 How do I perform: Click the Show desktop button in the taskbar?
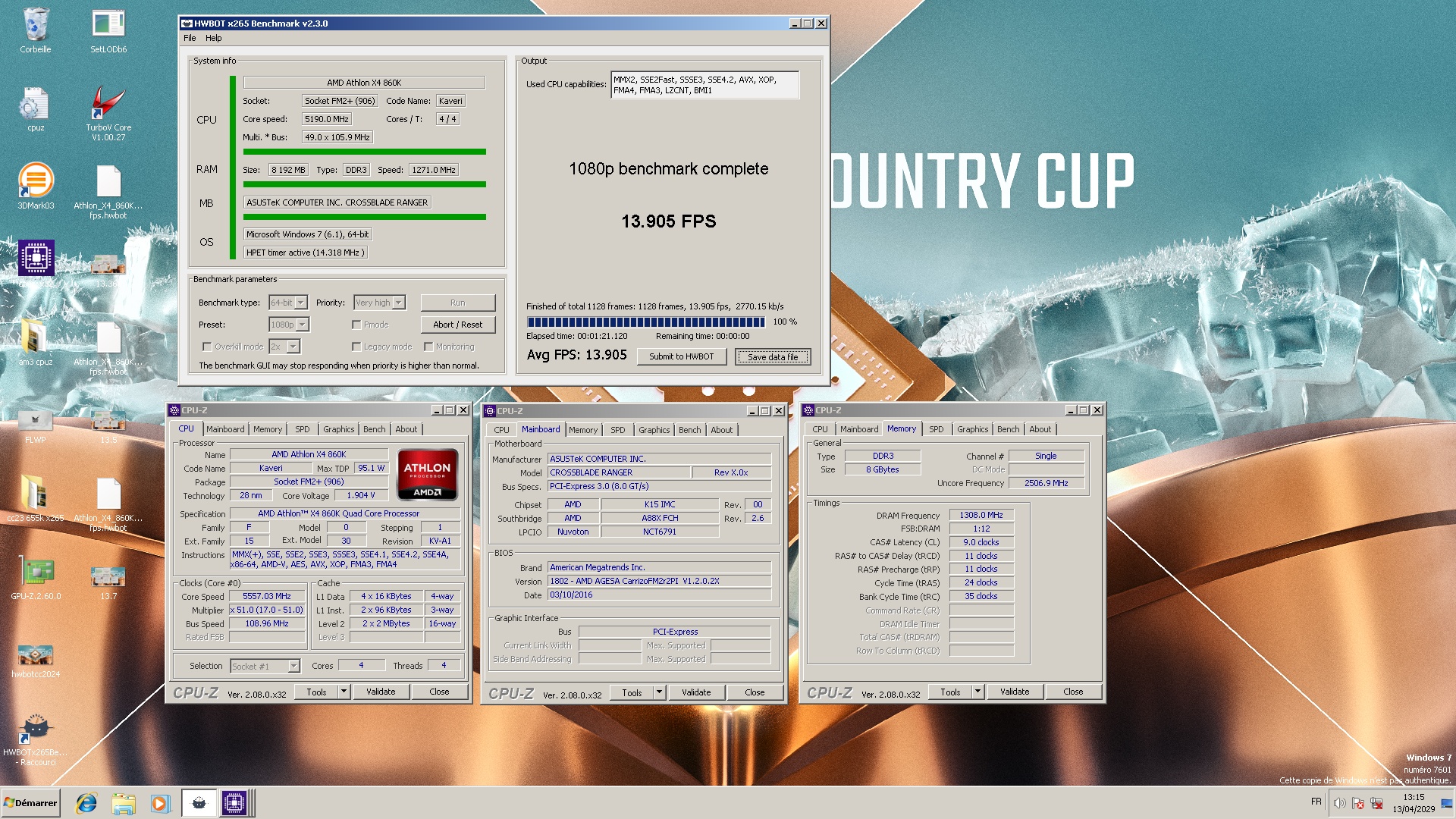click(x=1446, y=803)
